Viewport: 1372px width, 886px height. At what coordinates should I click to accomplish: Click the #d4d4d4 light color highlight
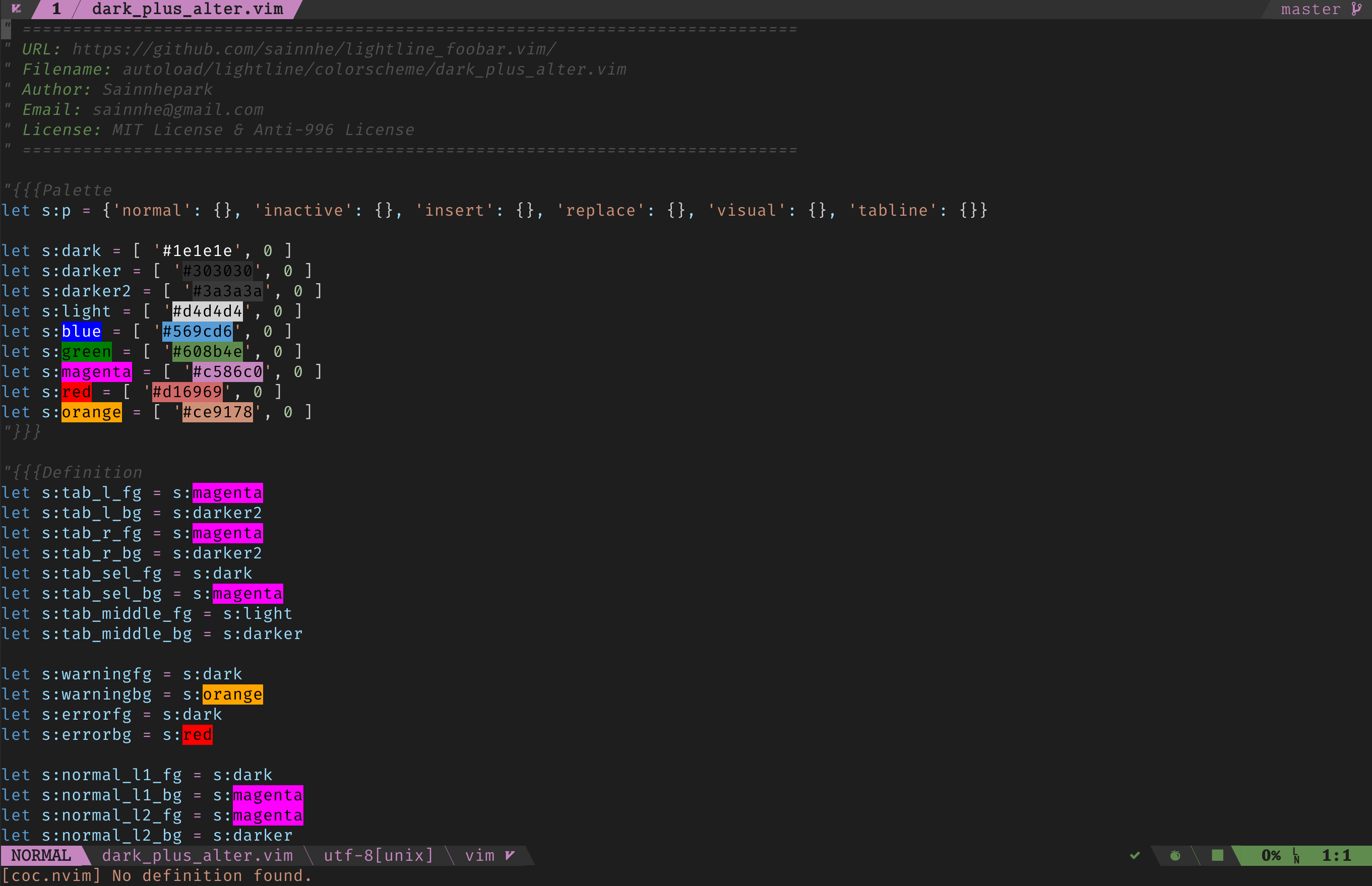(x=207, y=311)
